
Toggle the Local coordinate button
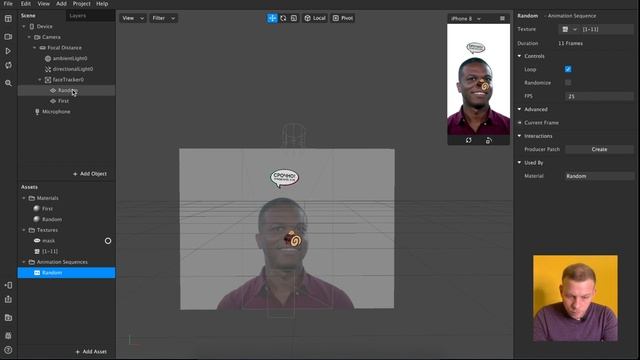[x=315, y=18]
